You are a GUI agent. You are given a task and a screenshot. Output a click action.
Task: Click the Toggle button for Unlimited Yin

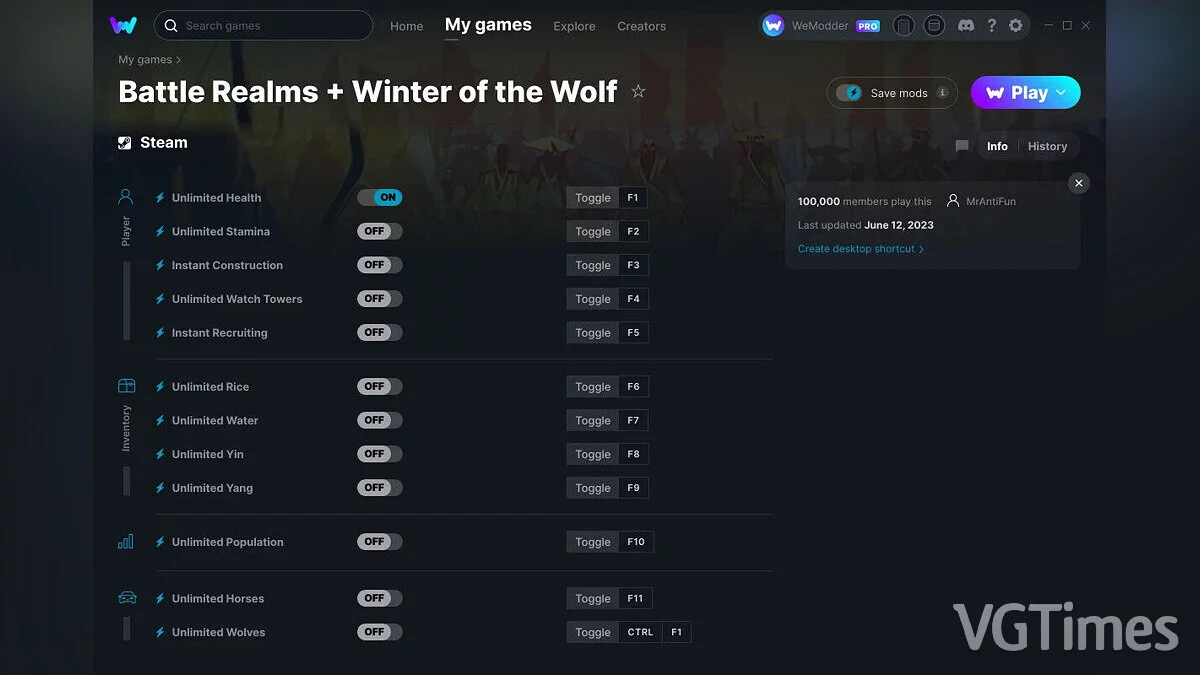(593, 454)
